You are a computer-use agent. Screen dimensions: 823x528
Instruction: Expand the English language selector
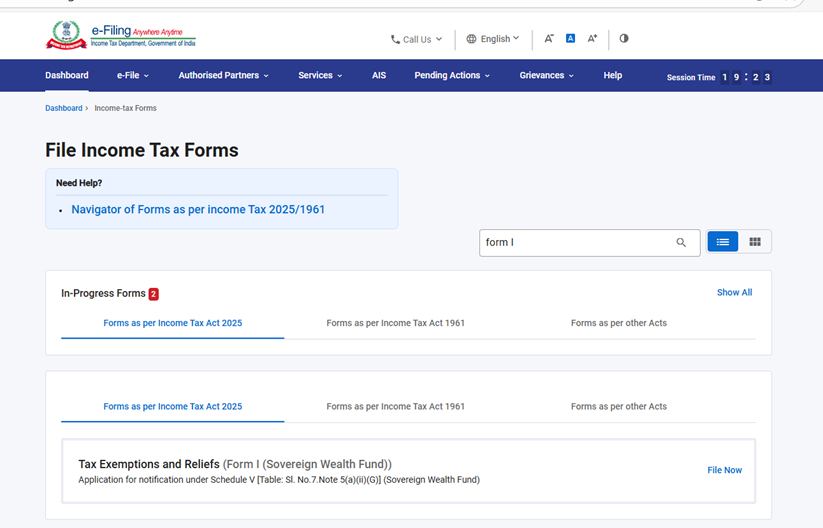[493, 39]
